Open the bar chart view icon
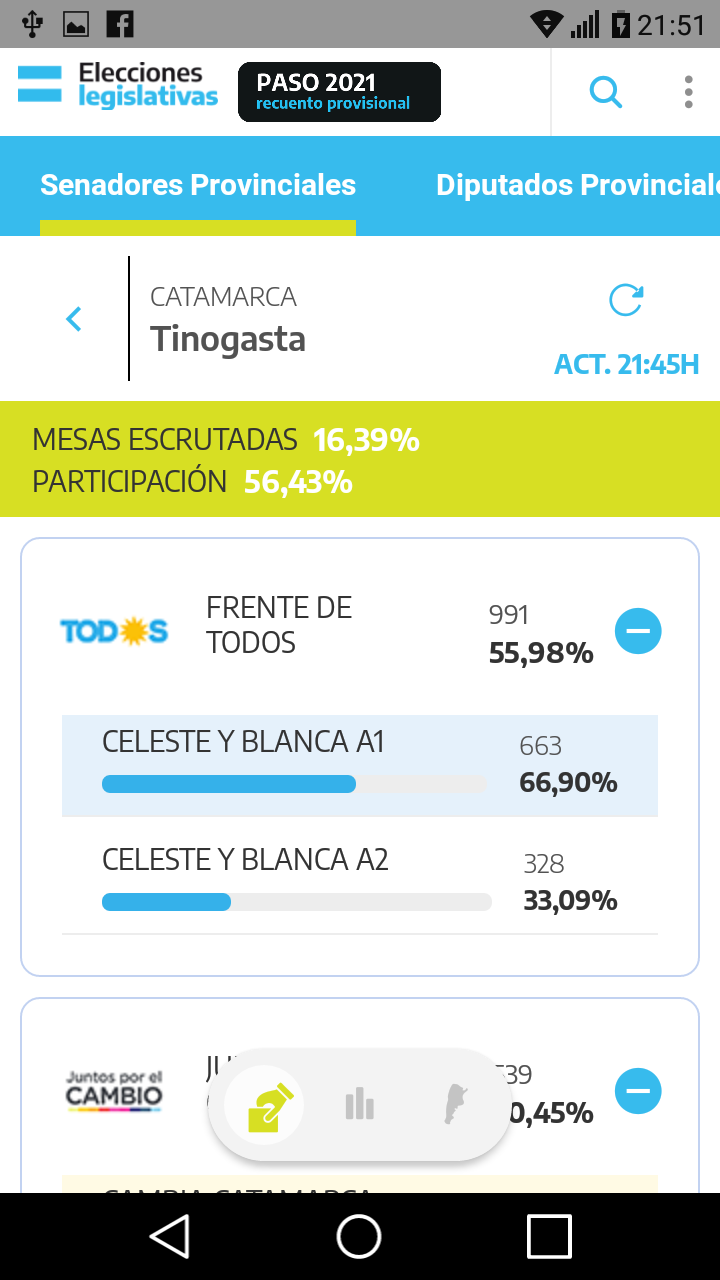The height and width of the screenshot is (1280, 720). [x=359, y=1105]
